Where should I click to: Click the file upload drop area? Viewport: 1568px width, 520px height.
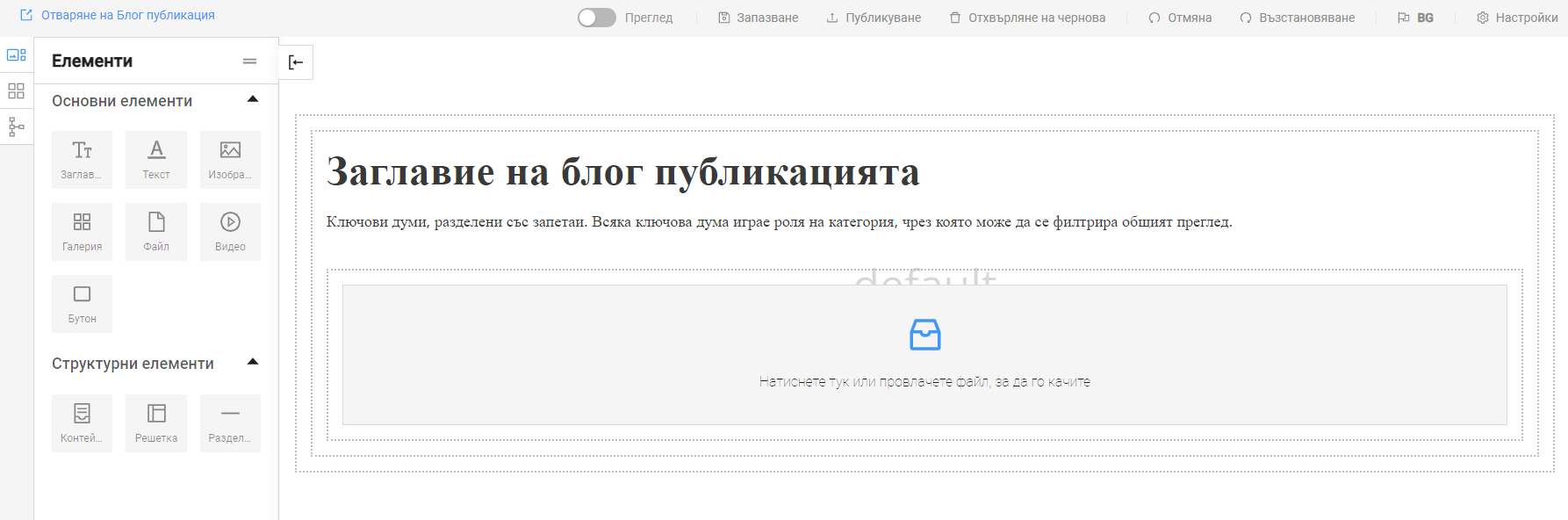tap(924, 355)
